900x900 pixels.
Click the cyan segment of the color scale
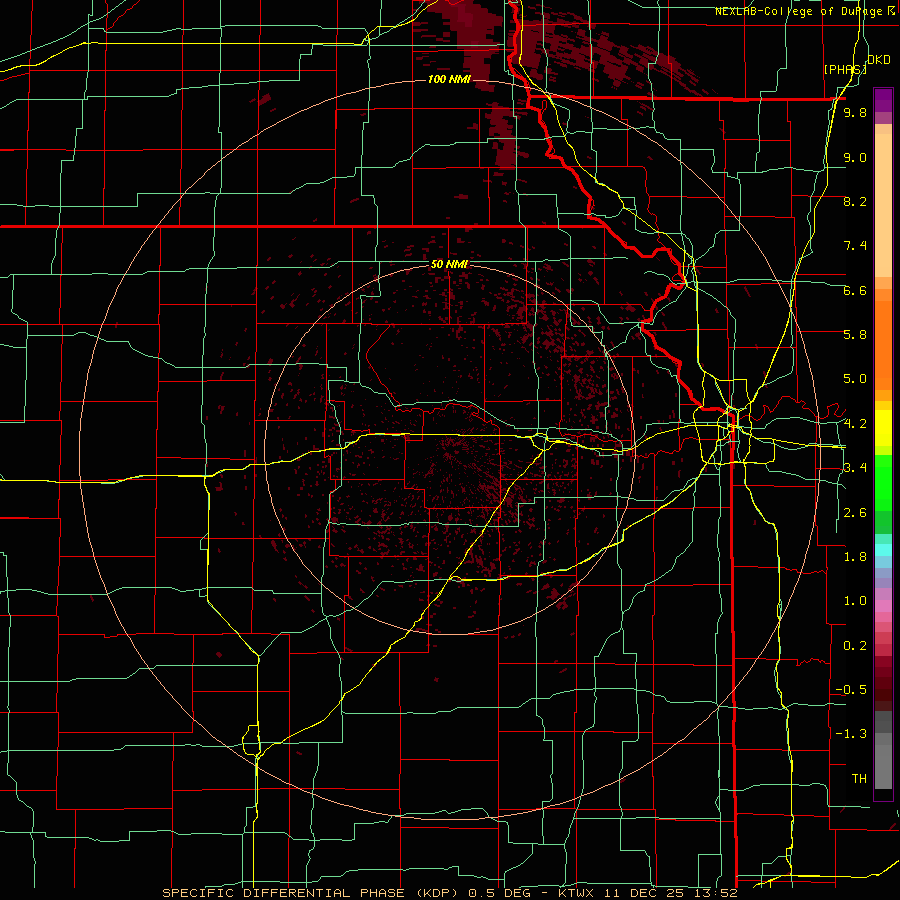pos(883,550)
